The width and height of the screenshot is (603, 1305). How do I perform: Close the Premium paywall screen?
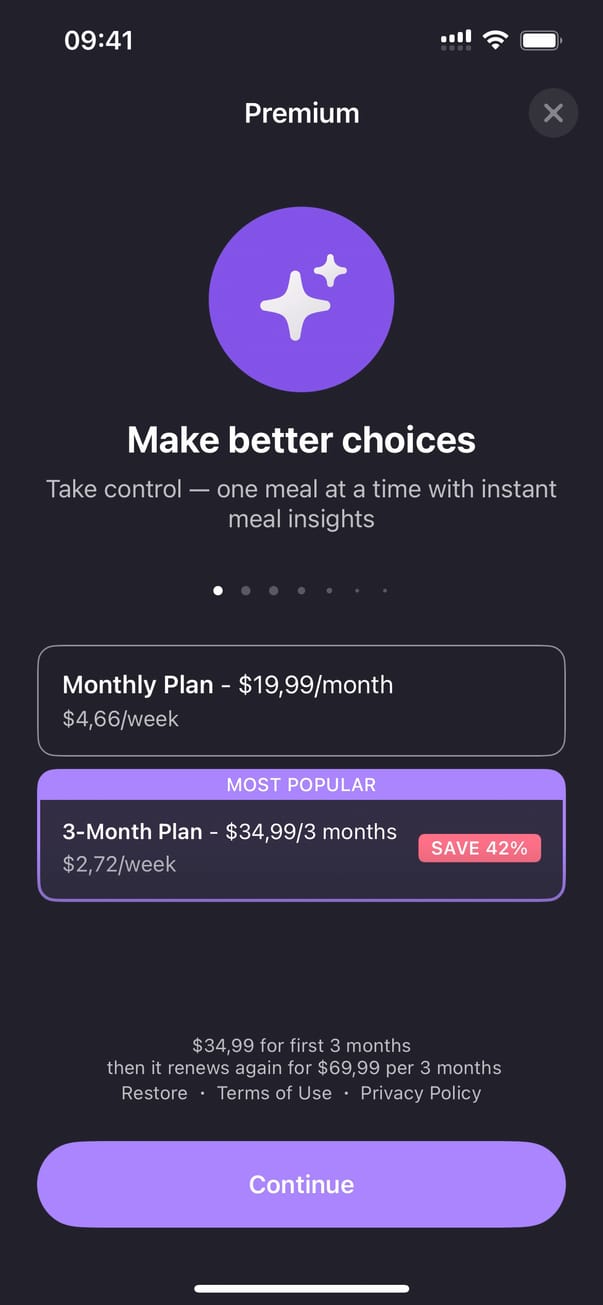553,113
